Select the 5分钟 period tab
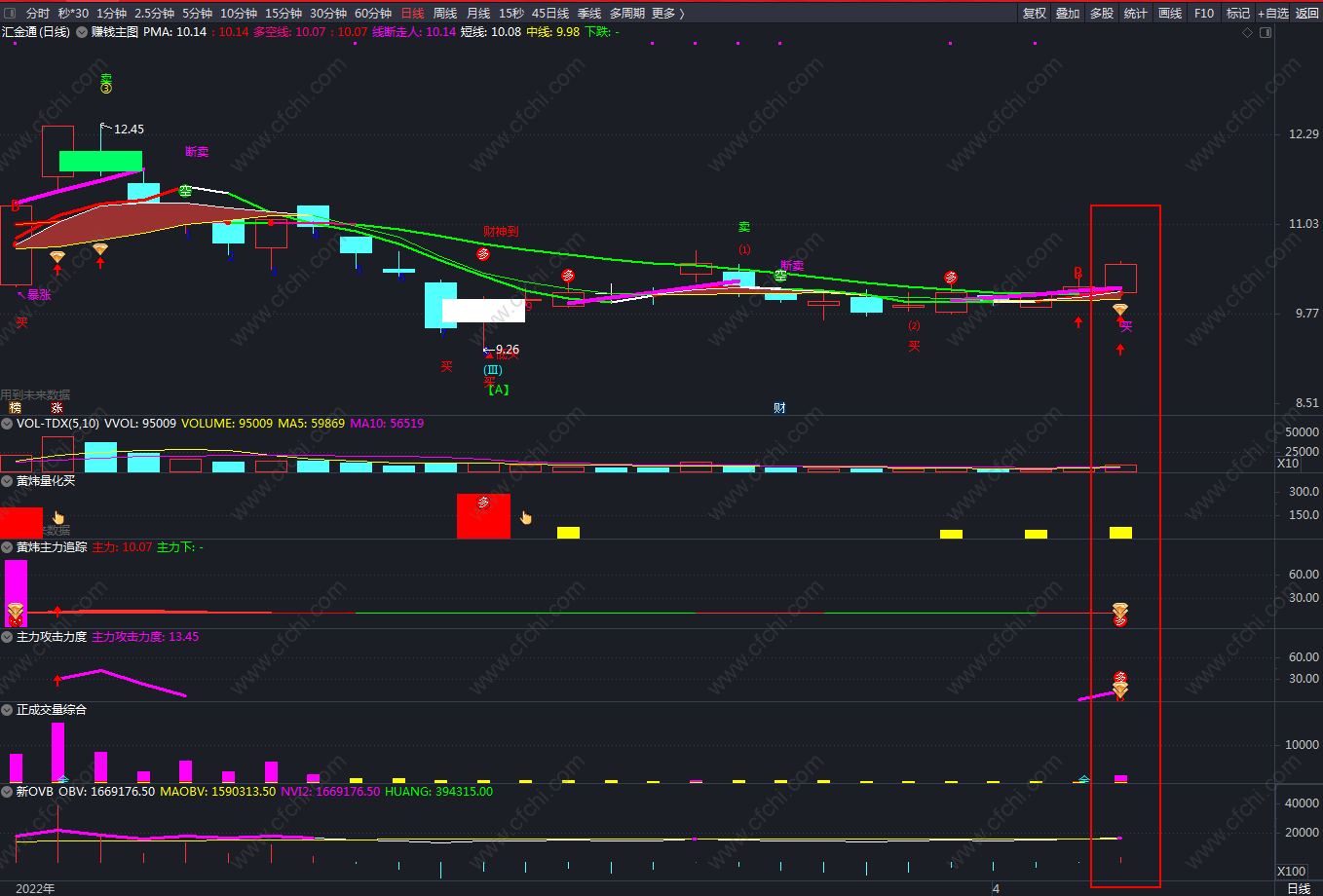Image resolution: width=1323 pixels, height=896 pixels. coord(197,13)
